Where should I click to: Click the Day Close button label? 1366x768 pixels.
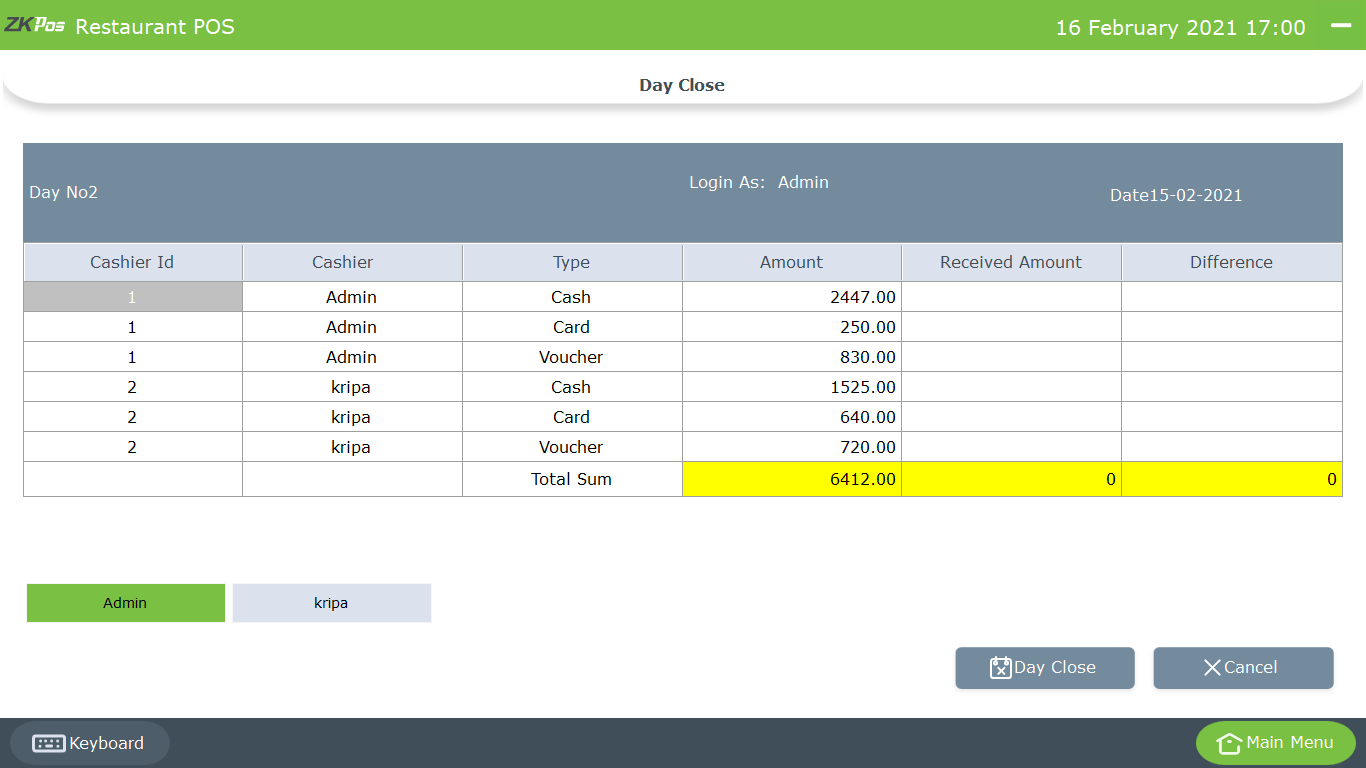point(1055,668)
